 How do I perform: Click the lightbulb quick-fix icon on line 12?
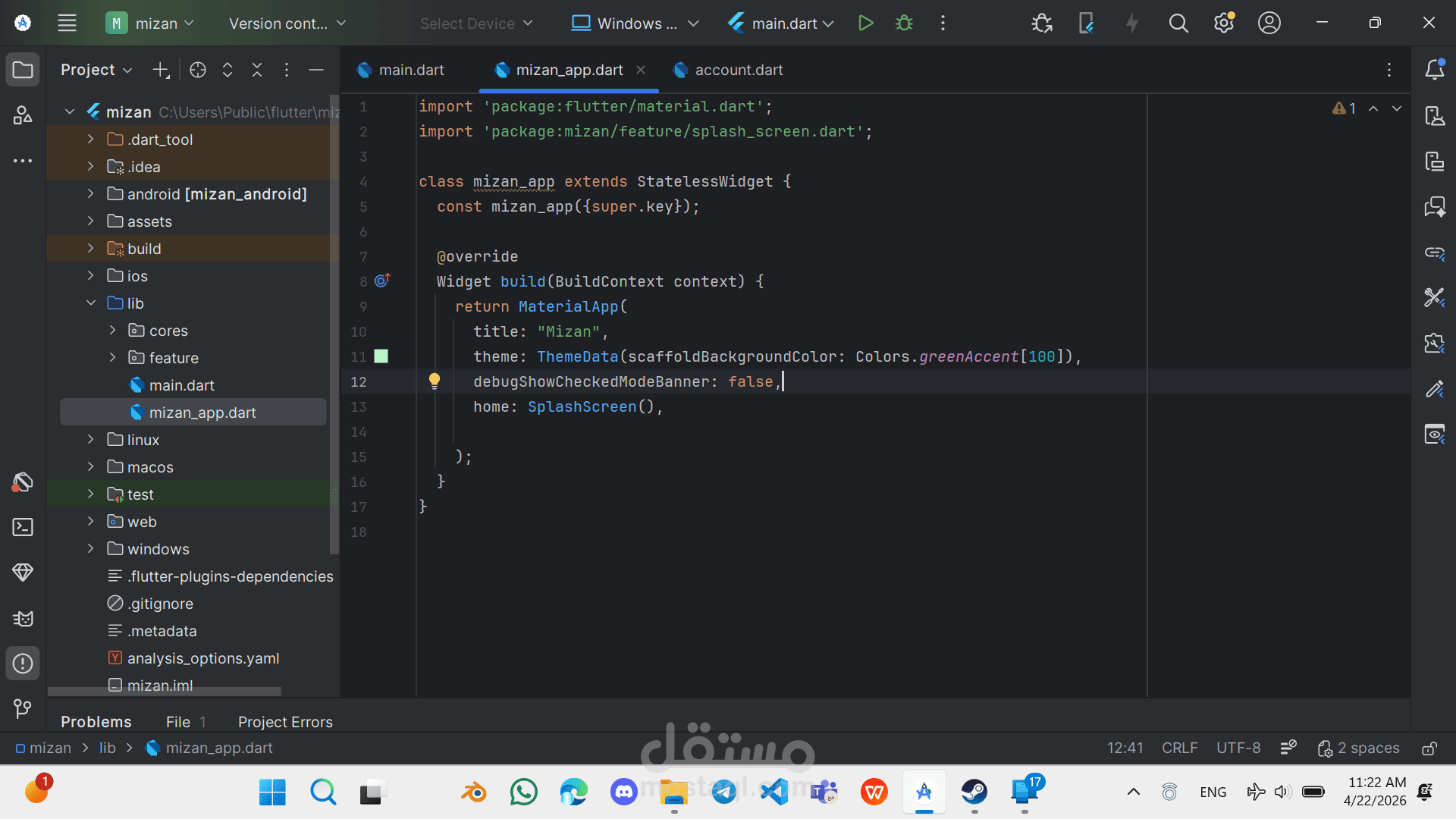coord(434,381)
